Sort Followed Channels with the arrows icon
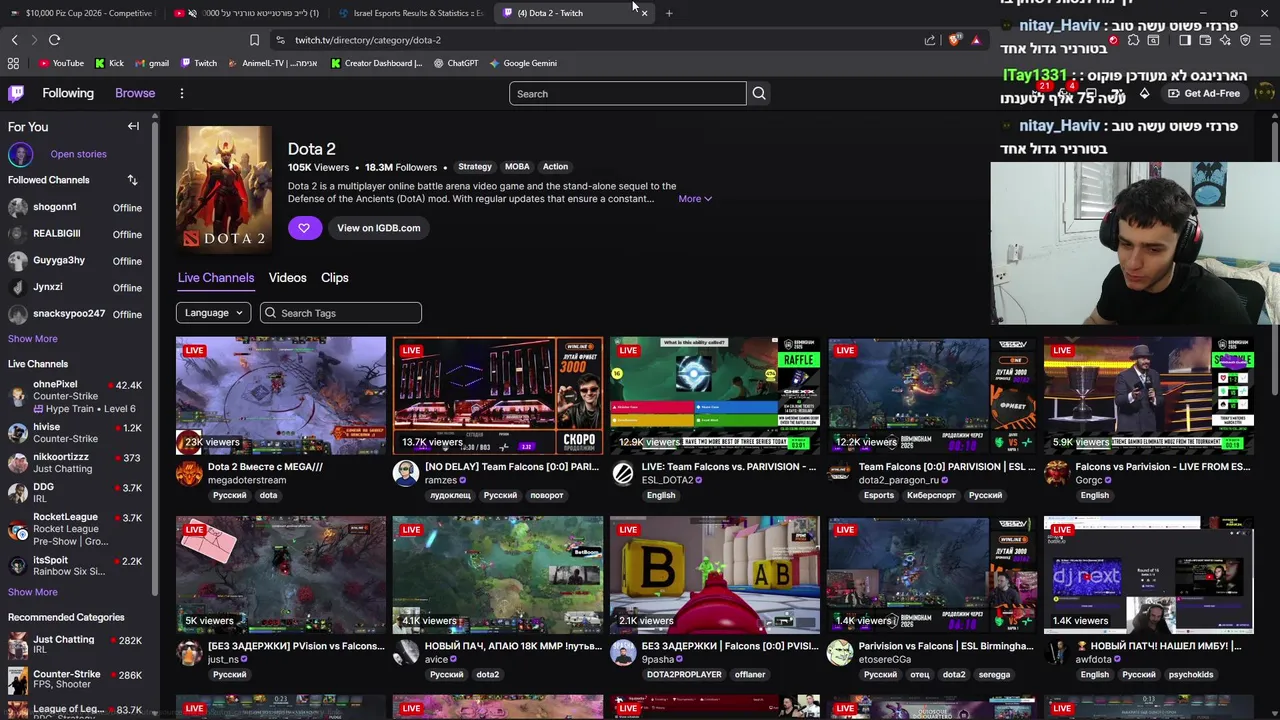The width and height of the screenshot is (1280, 720). point(132,180)
